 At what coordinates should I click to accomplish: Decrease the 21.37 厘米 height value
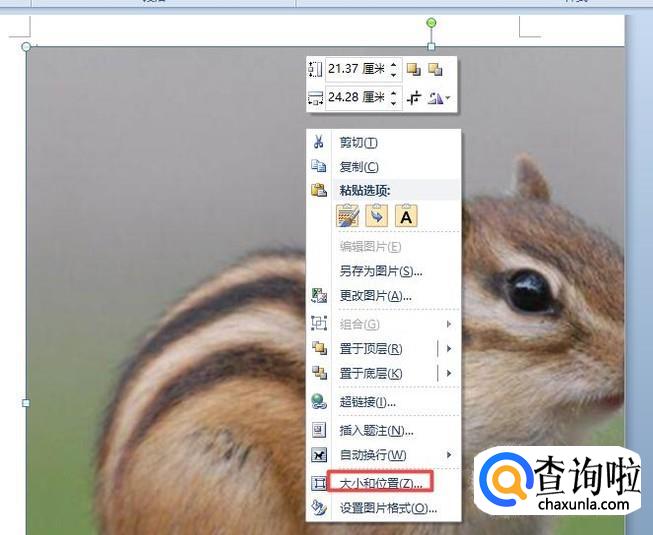click(394, 75)
